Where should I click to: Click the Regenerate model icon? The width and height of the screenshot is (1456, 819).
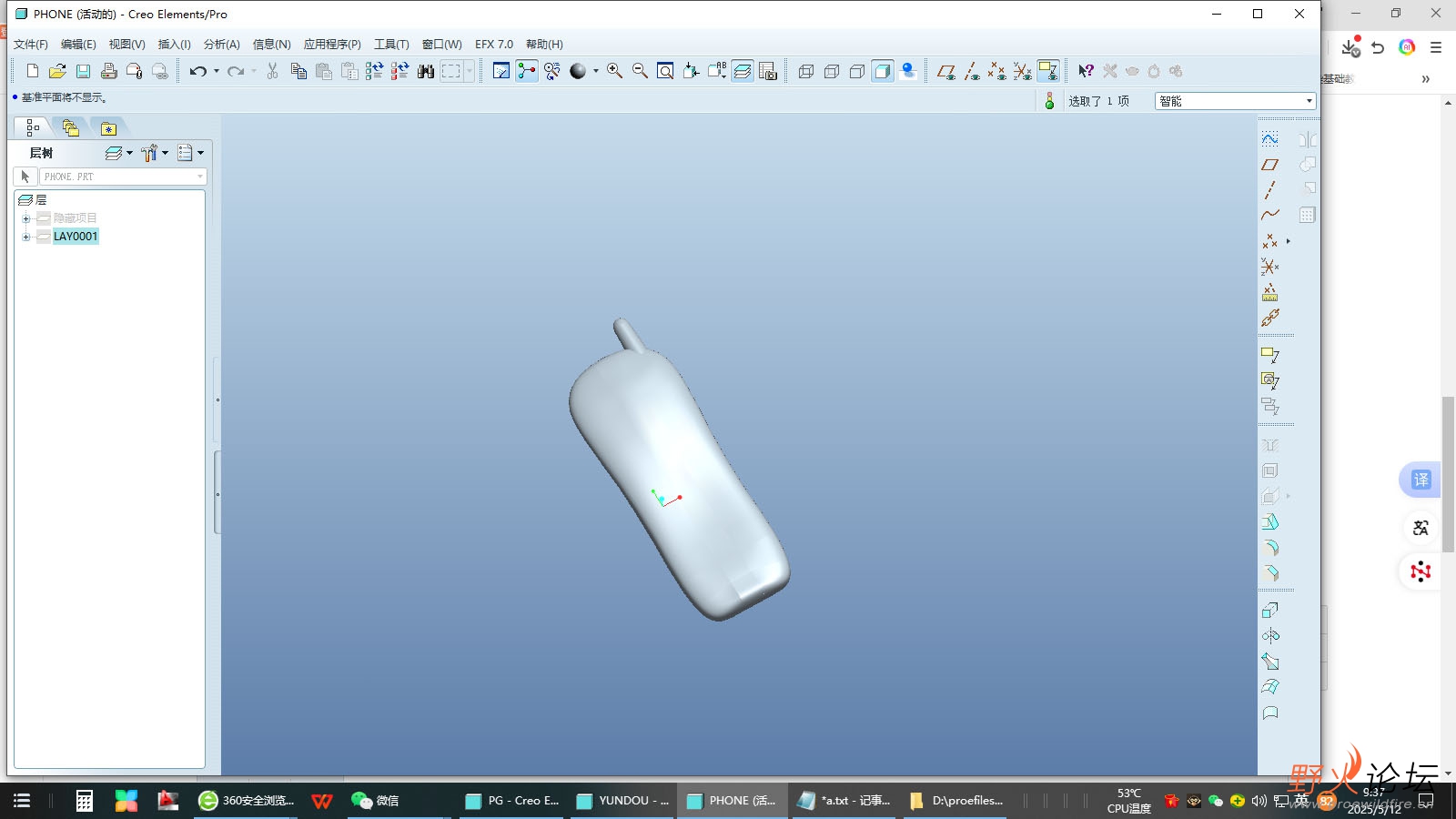tap(374, 71)
